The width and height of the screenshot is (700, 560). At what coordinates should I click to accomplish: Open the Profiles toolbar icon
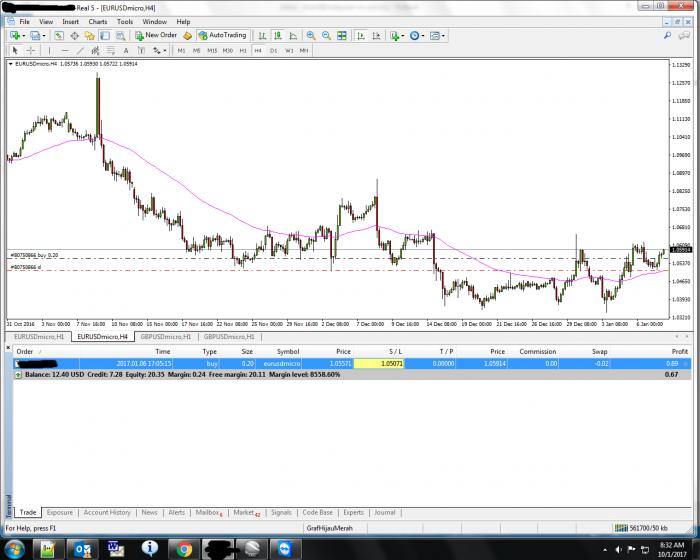(x=35, y=35)
